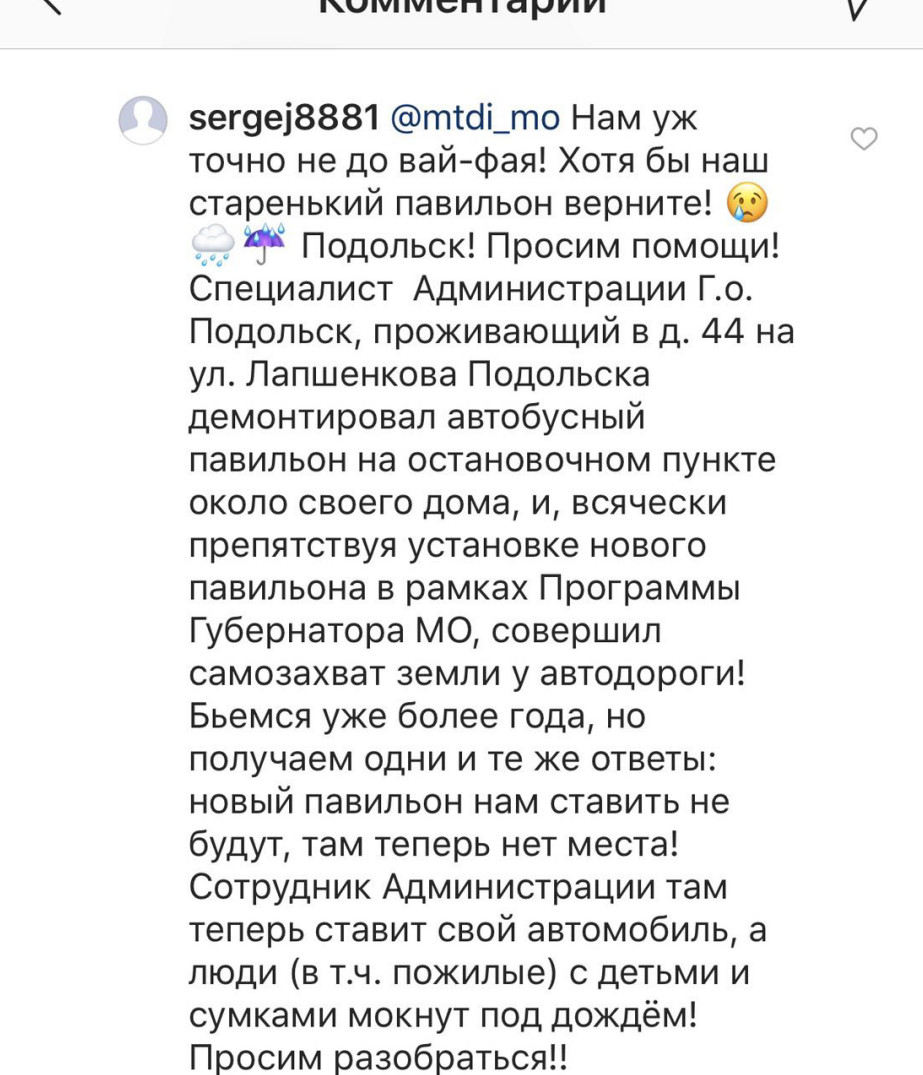
Task: Tap the back arrow in the header
Action: tap(52, 8)
